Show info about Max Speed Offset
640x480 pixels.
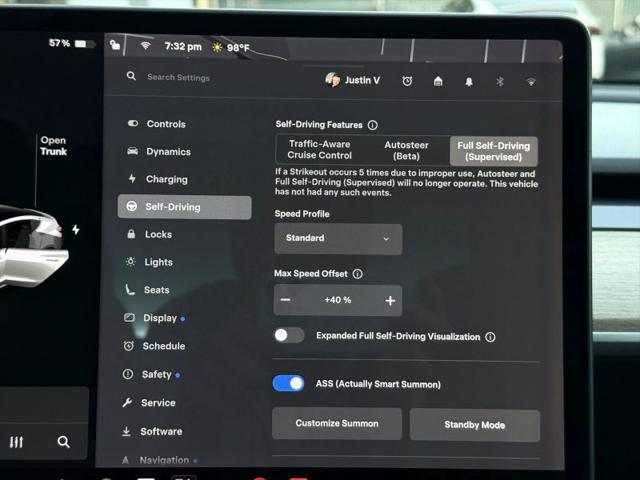[358, 274]
